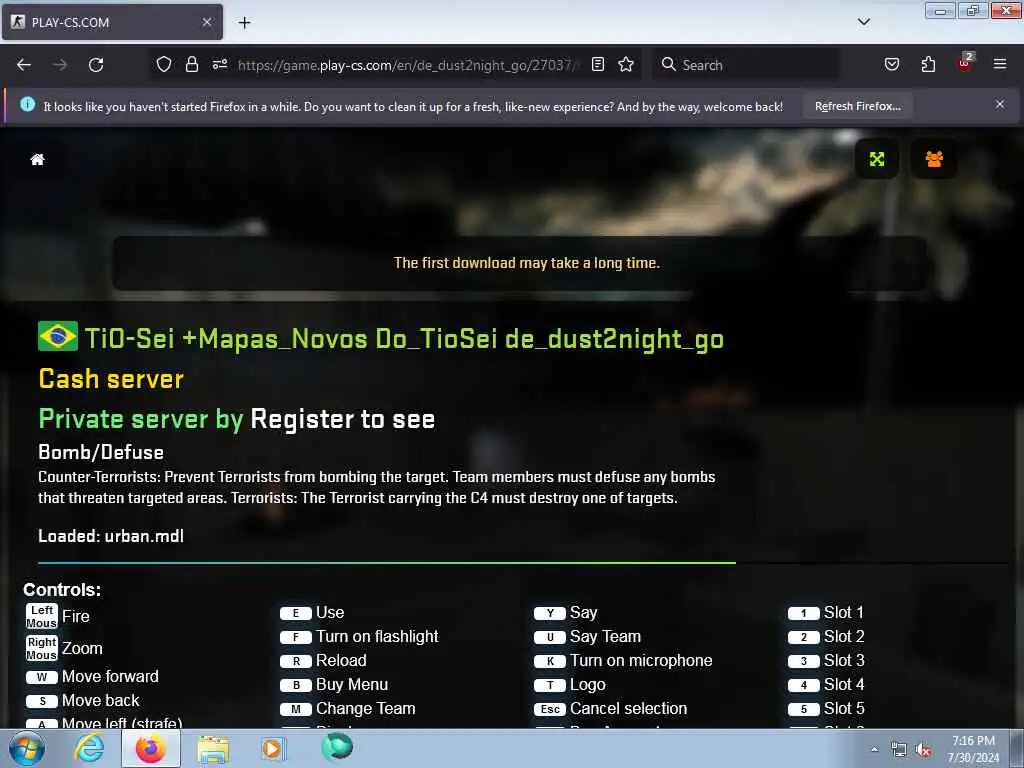The height and width of the screenshot is (768, 1024).
Task: Focus the address bar URL
Action: 408,65
